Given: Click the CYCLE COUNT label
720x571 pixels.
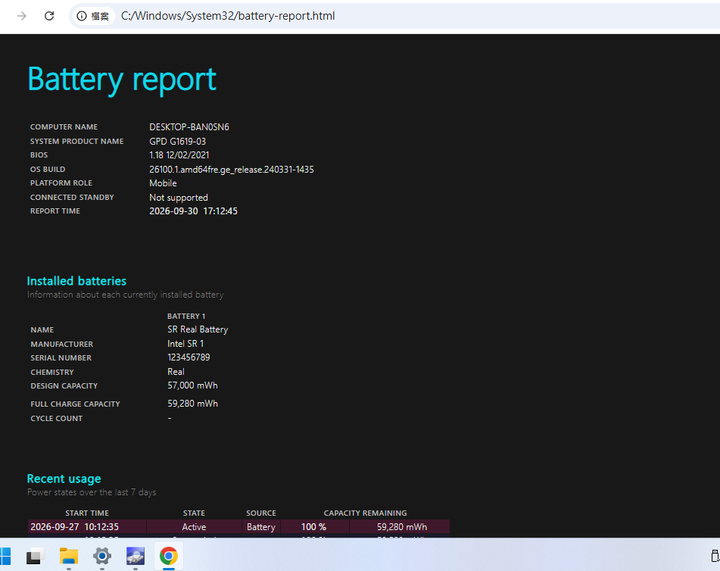Looking at the screenshot, I should click(56, 419).
